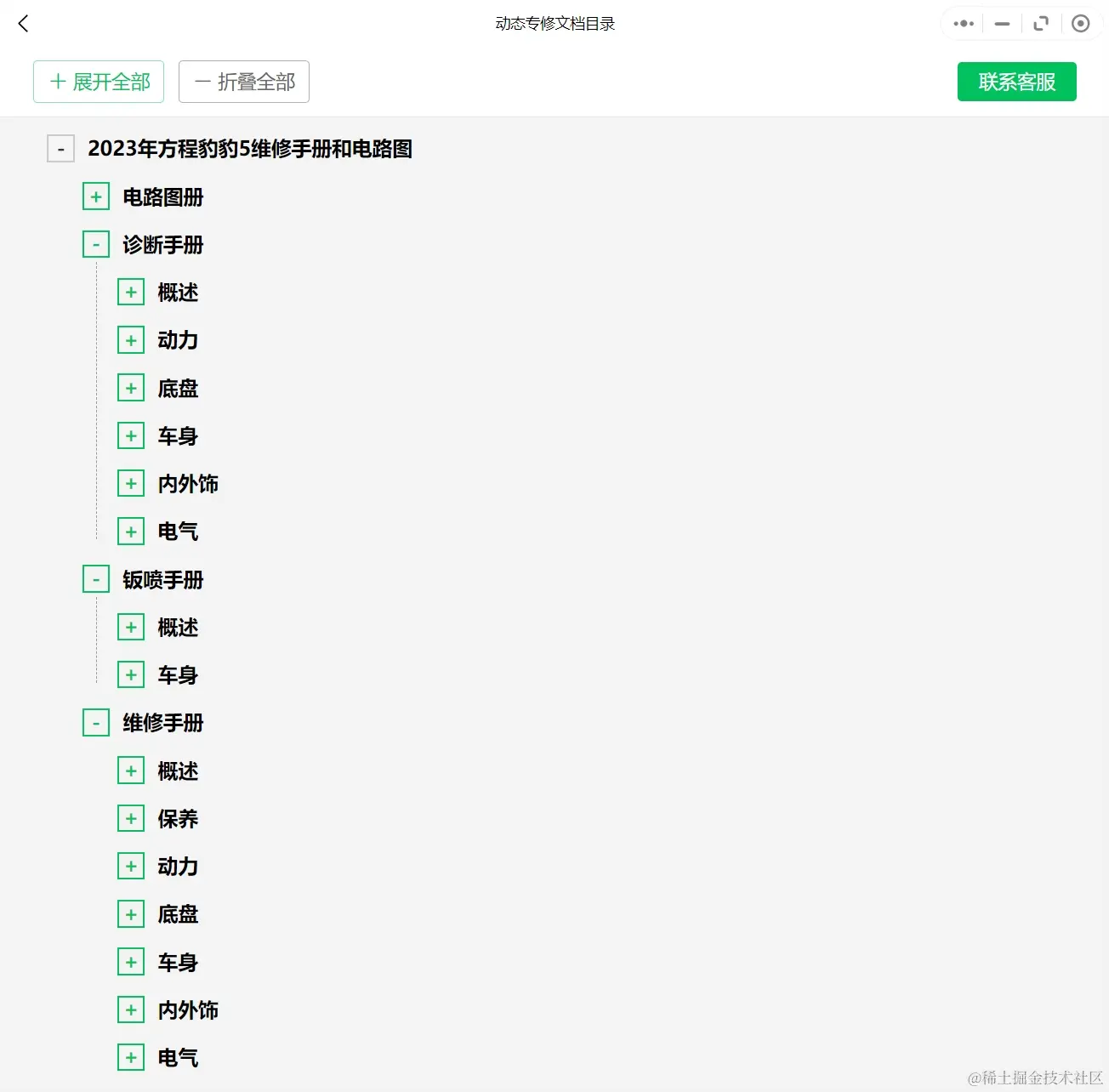
Task: Click the circular close capsule icon
Action: (1081, 23)
